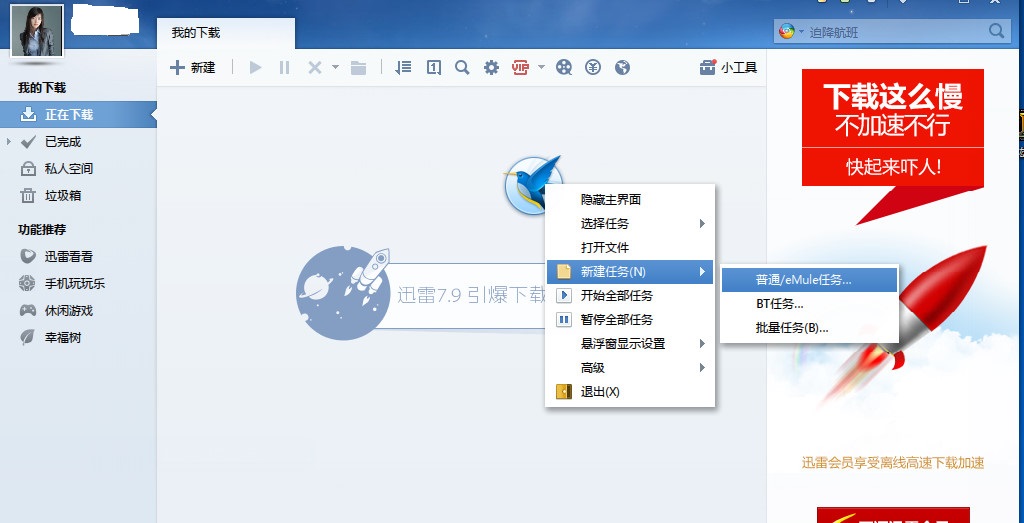Choose 隐藏主界面 from context menu
This screenshot has height=523, width=1024.
630,199
